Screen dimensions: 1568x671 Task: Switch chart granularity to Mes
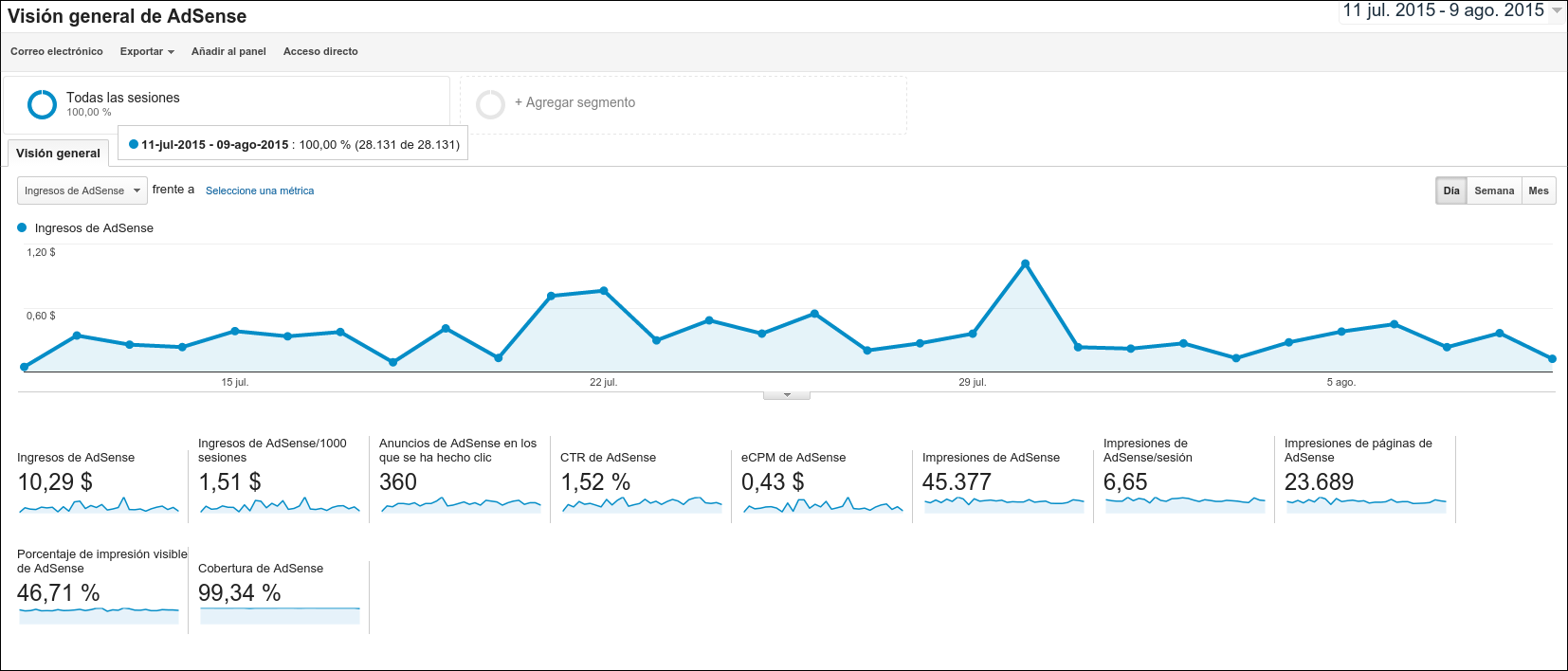point(1539,190)
